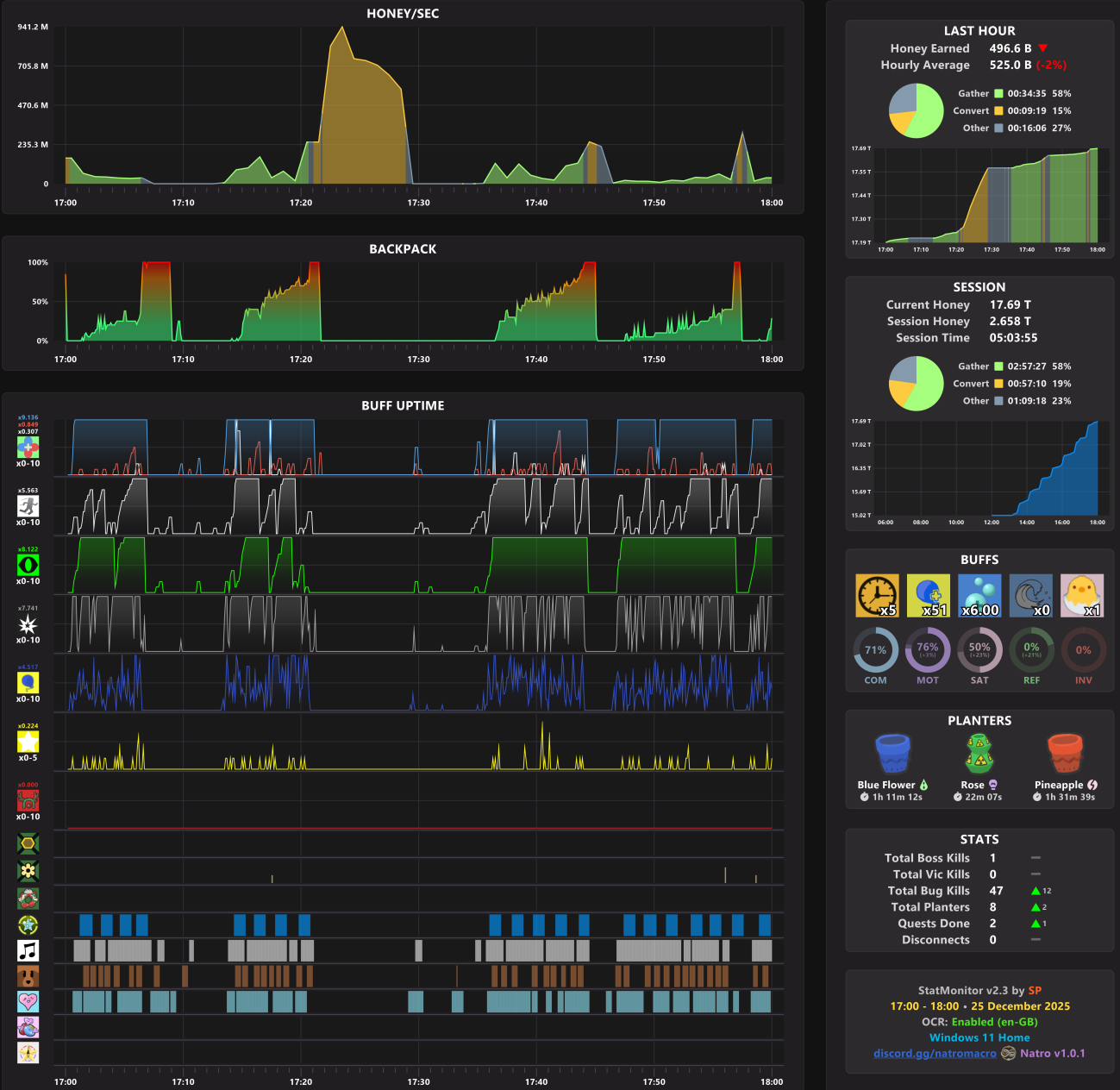Click the green arrow beside Quests Done
This screenshot has height=1090, width=1120.
coord(1036,924)
